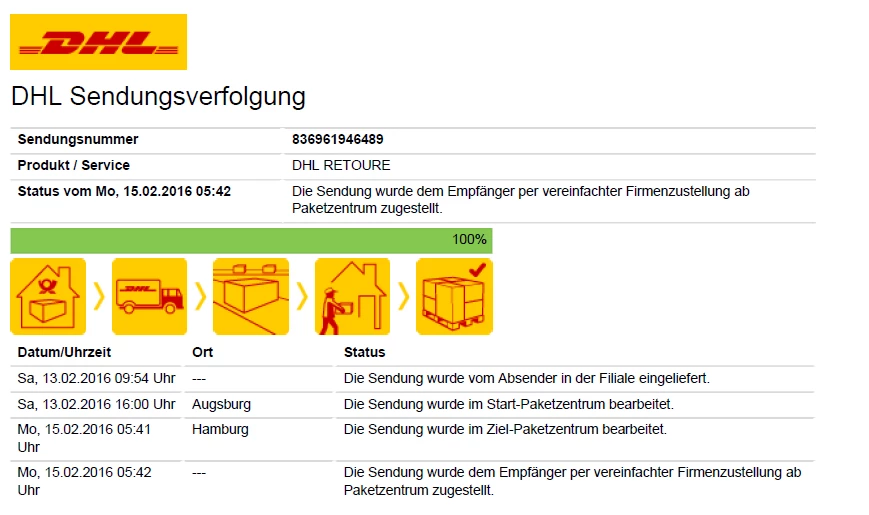Click the Ziel-Paketzentrum bearbeitet status text
The image size is (869, 515).
[505, 430]
